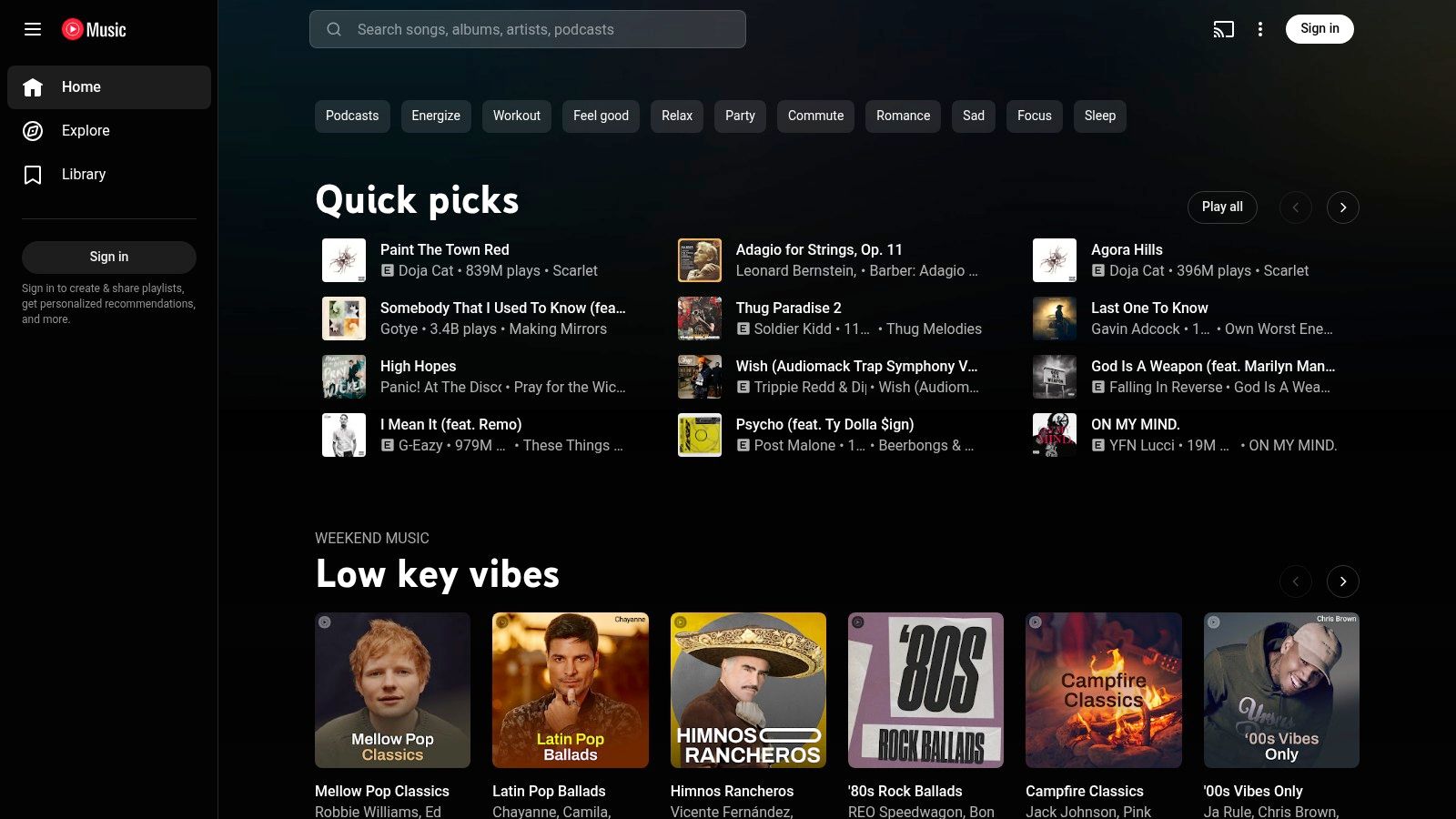Click the search magnifier icon
Viewport: 1456px width, 819px height.
(334, 29)
